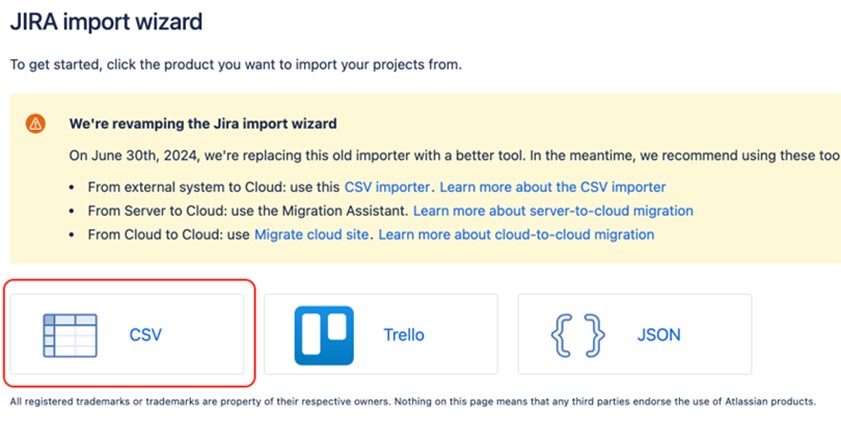Image resolution: width=841 pixels, height=438 pixels.
Task: Click the blue Trello logo icon
Action: coord(324,336)
